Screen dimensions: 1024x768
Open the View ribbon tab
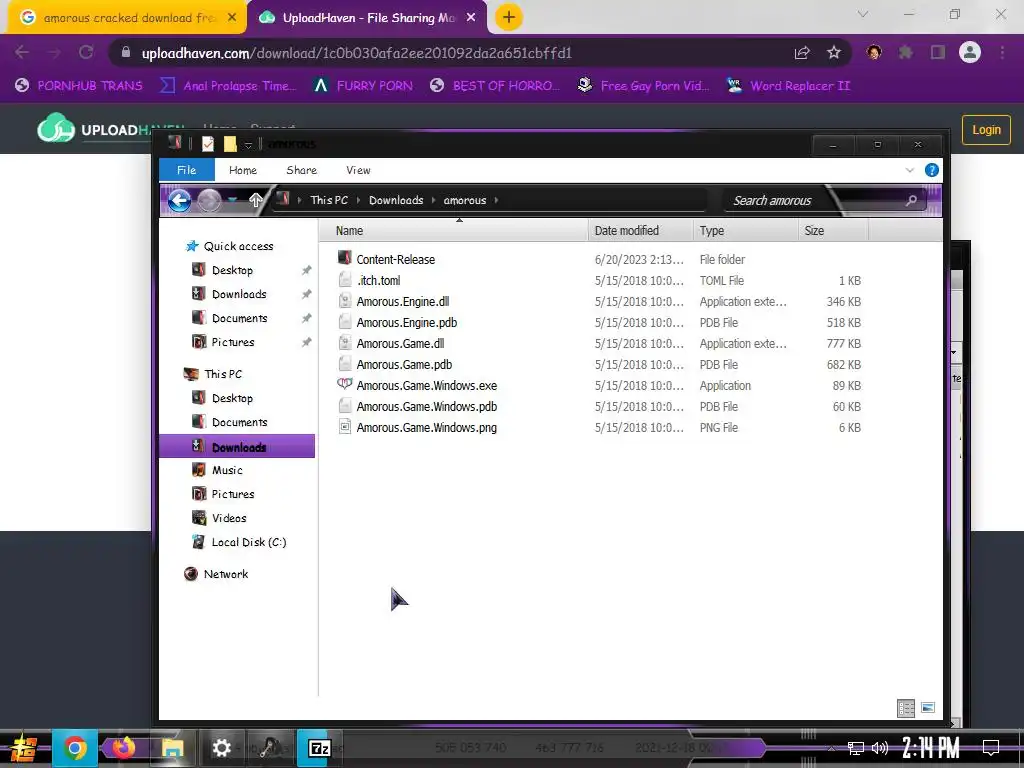click(359, 170)
